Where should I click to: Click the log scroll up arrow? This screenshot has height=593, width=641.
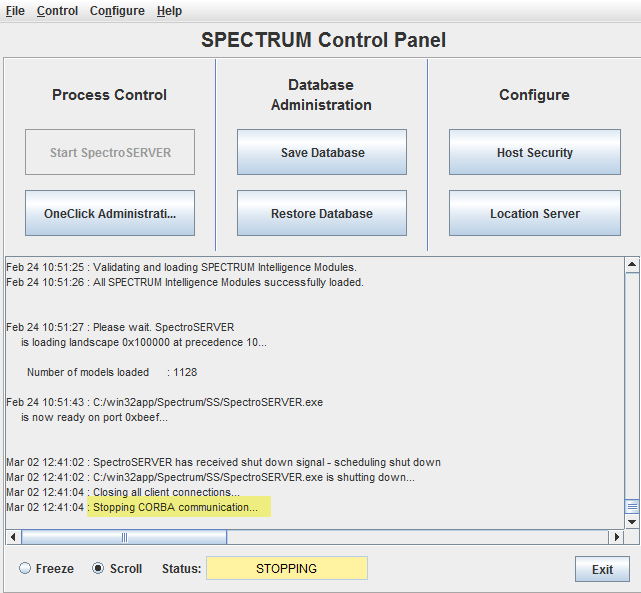(632, 265)
